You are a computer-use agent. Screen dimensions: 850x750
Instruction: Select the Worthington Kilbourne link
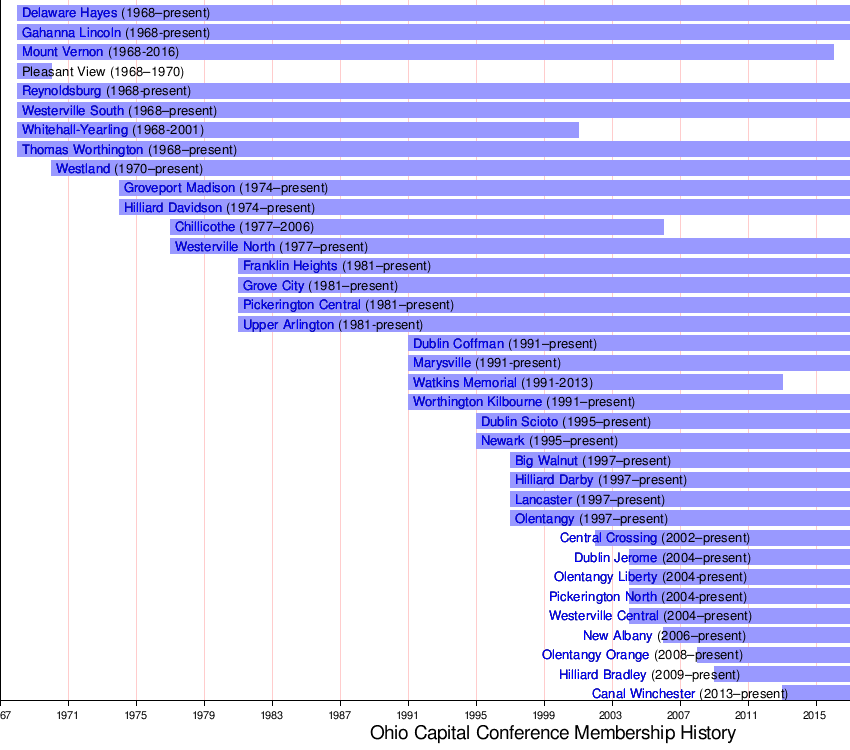point(477,402)
